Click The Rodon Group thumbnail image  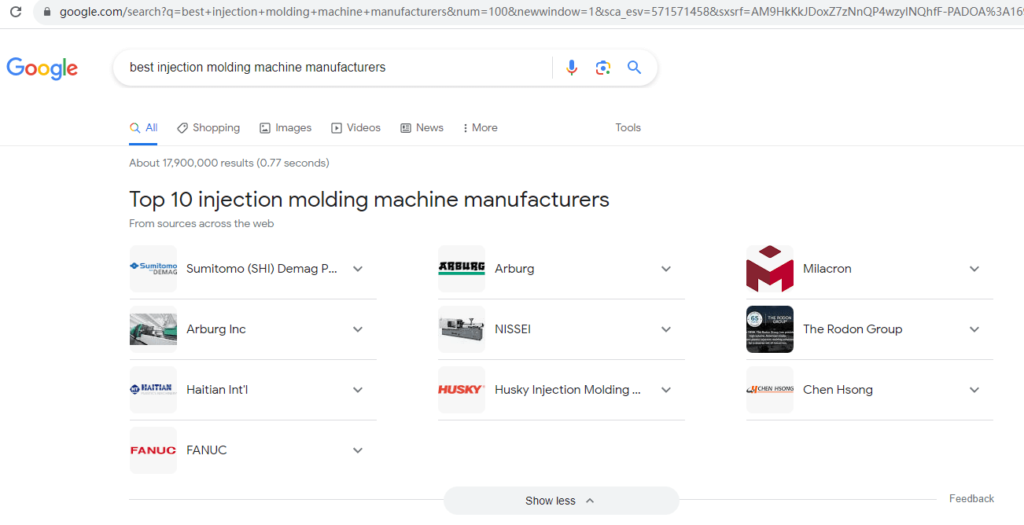pos(770,329)
